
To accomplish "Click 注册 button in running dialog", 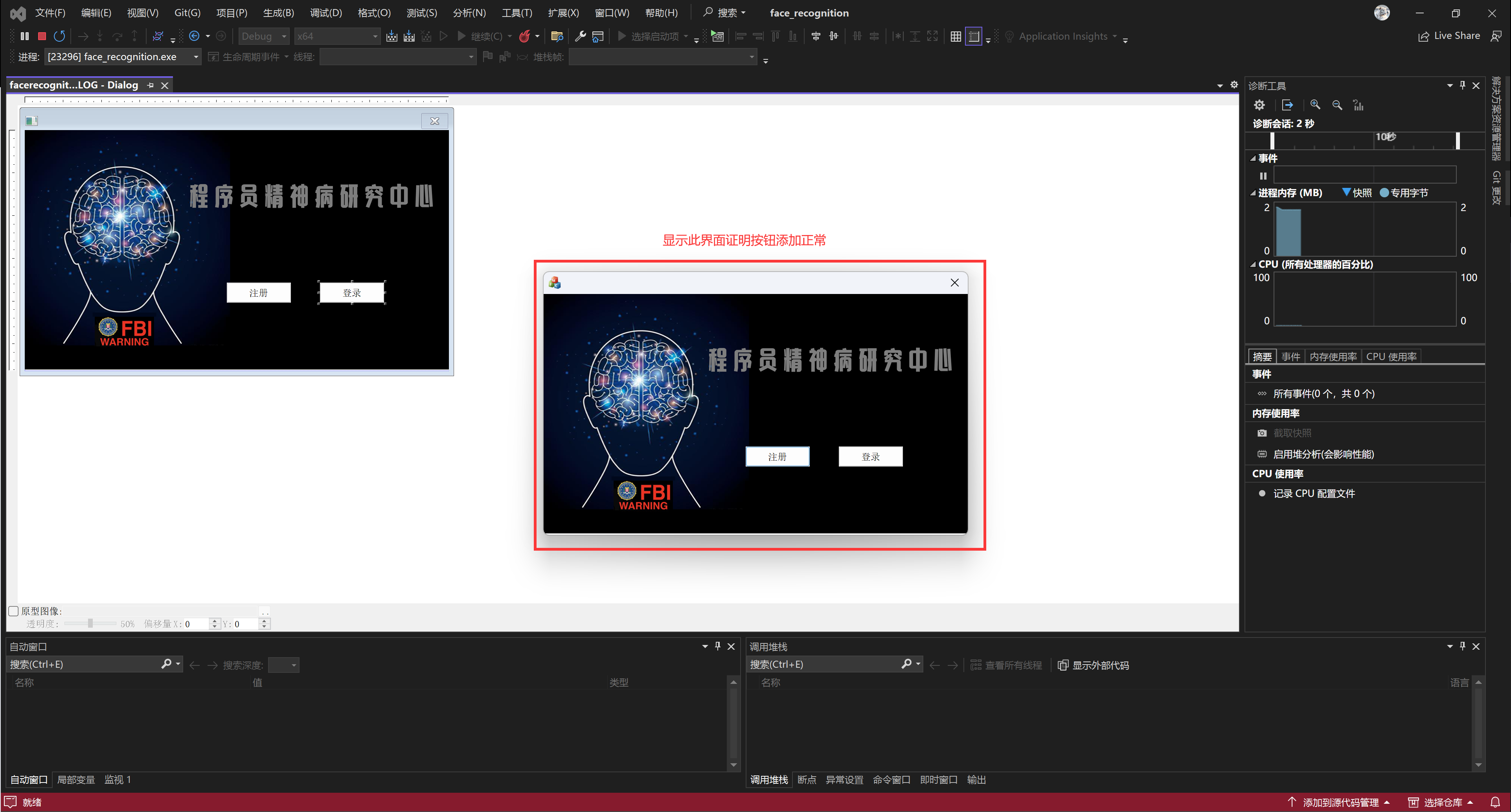I will click(777, 456).
